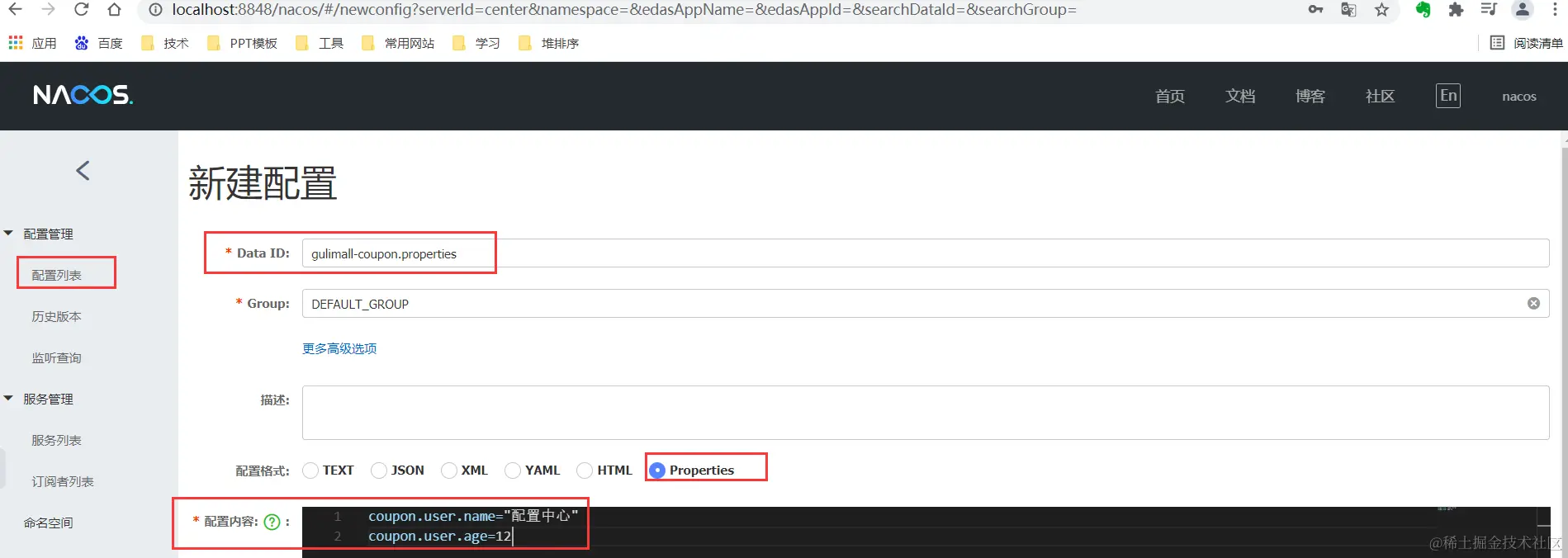Open 服务列表 in the sidebar
This screenshot has height=558, width=1568.
point(57,440)
